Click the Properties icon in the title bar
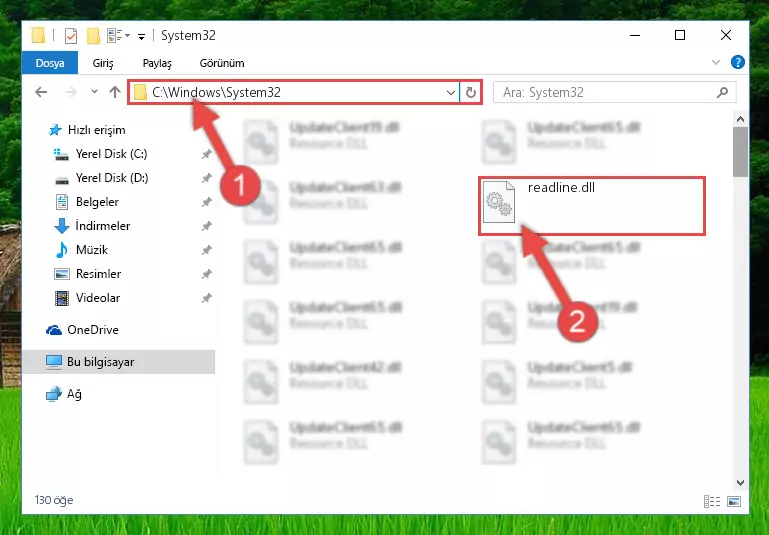The height and width of the screenshot is (535, 769). (x=71, y=36)
